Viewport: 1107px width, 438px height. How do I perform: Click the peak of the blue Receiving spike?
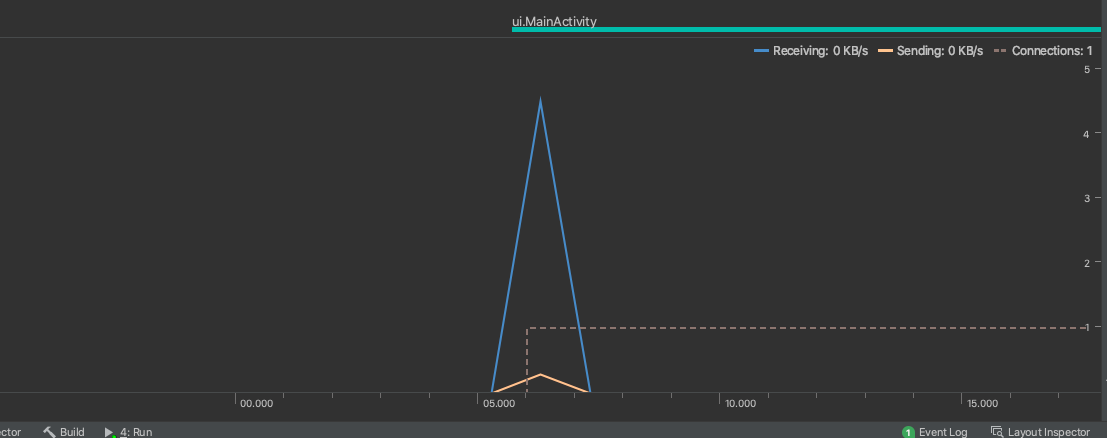point(541,100)
